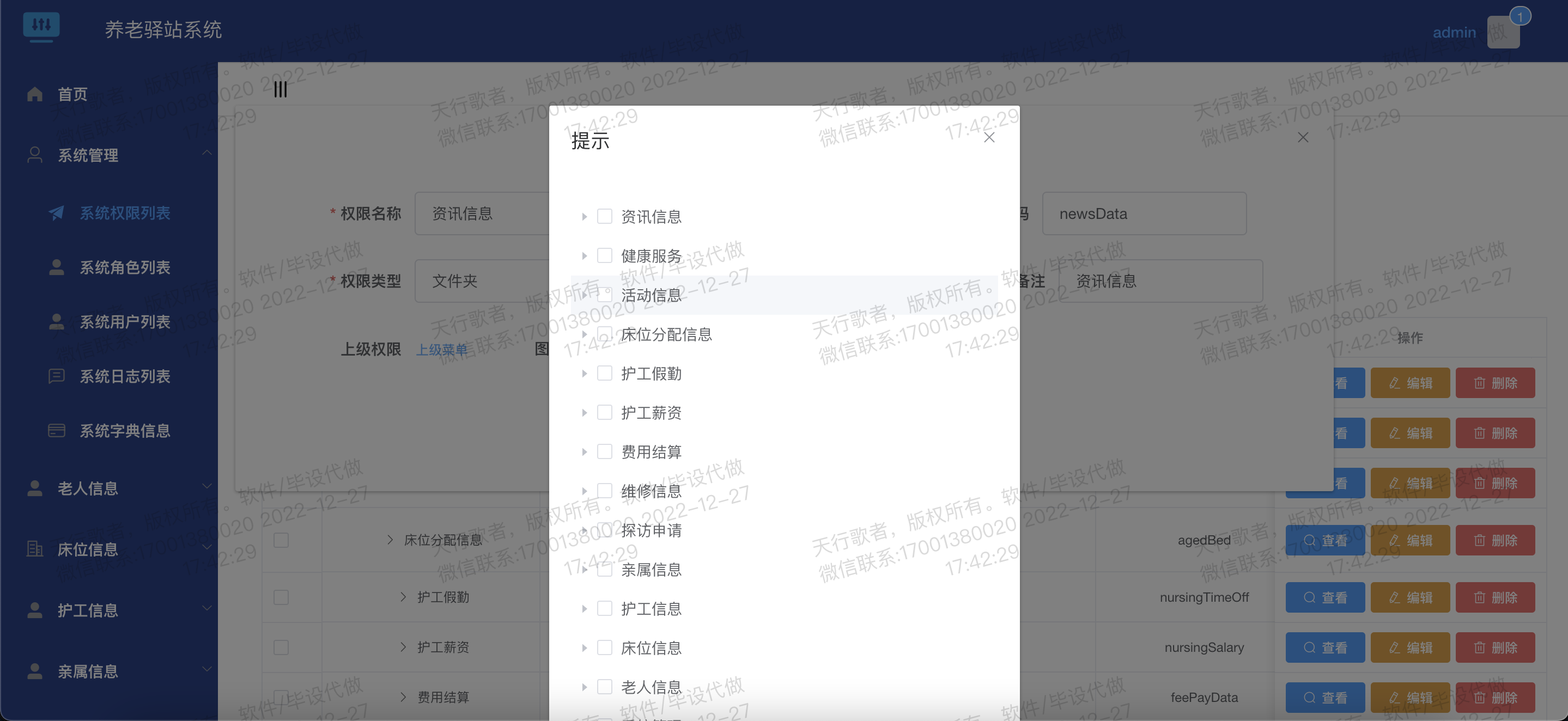Click the log icon beside 系统日志列表
This screenshot has height=721, width=1568.
(57, 376)
